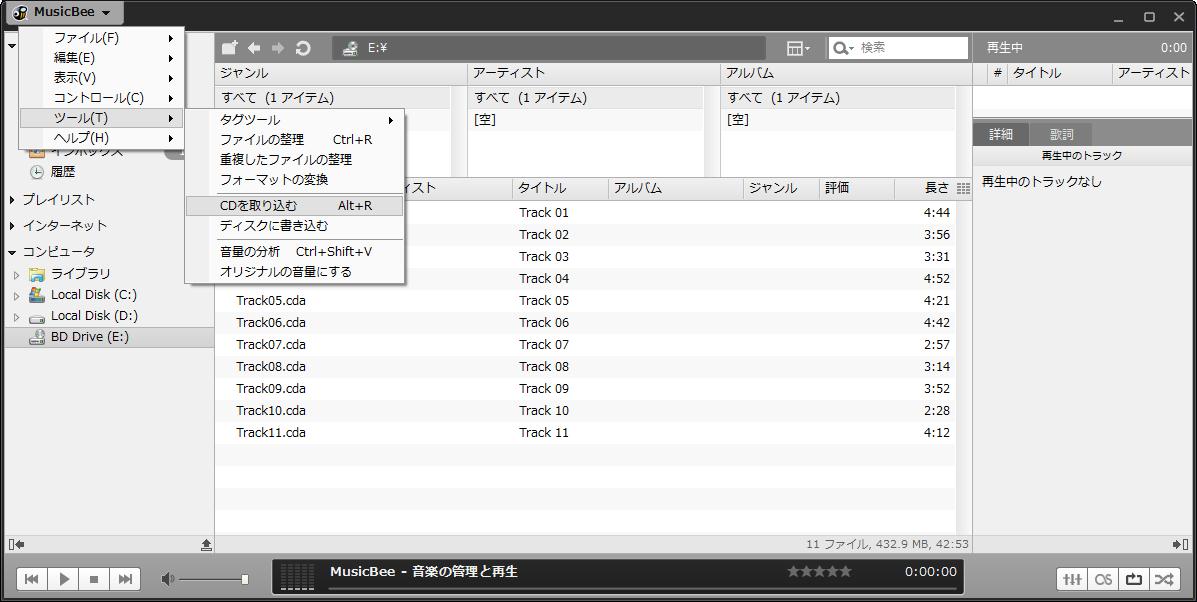Image resolution: width=1197 pixels, height=602 pixels.
Task: Sort by アルバム track list column header
Action: [x=676, y=188]
